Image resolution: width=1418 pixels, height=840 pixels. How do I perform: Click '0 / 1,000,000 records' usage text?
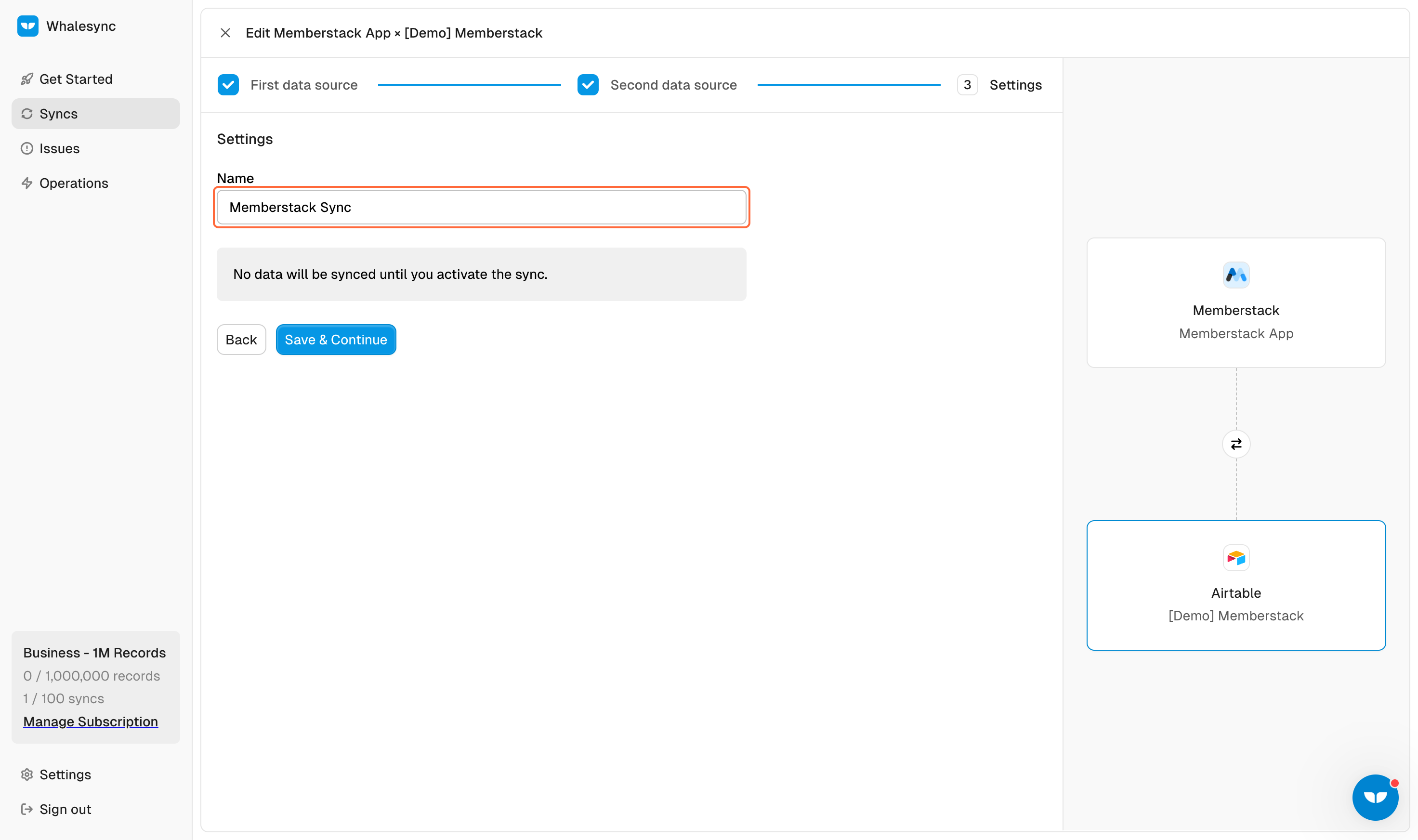tap(92, 676)
